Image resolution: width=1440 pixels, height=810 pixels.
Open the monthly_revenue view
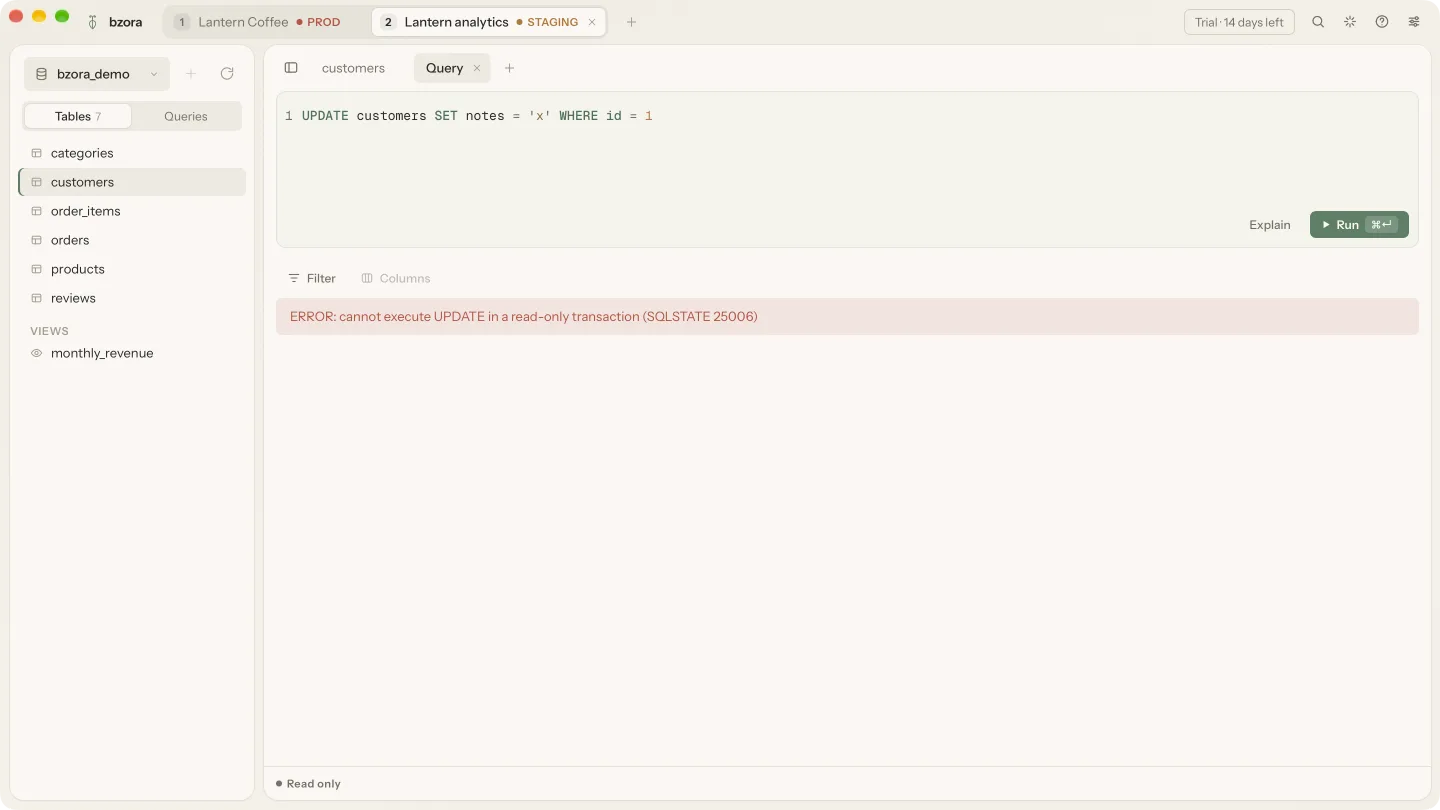132,353
